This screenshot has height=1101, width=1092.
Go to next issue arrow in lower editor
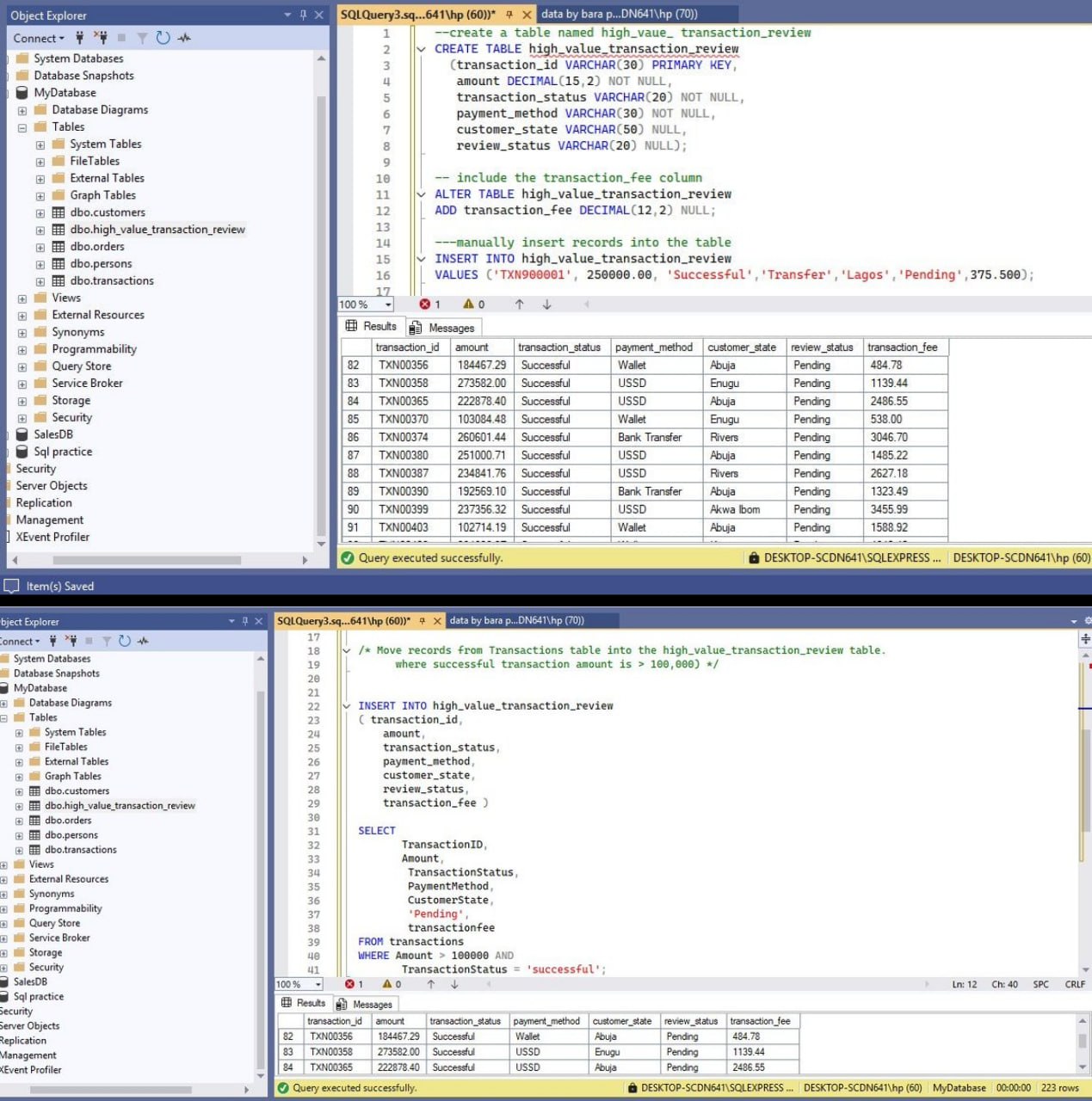click(x=454, y=984)
